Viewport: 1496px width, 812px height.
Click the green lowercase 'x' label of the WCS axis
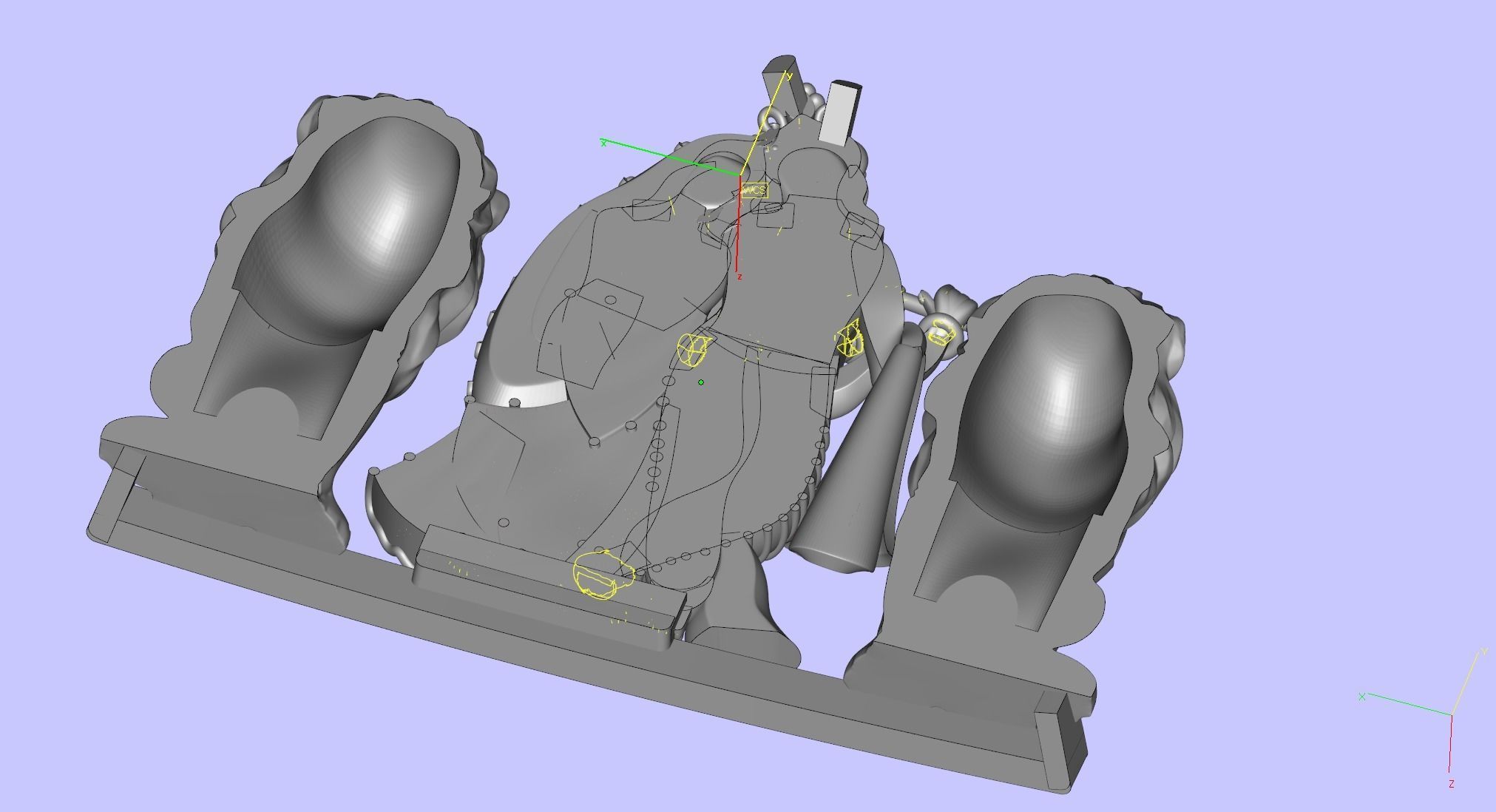click(604, 143)
